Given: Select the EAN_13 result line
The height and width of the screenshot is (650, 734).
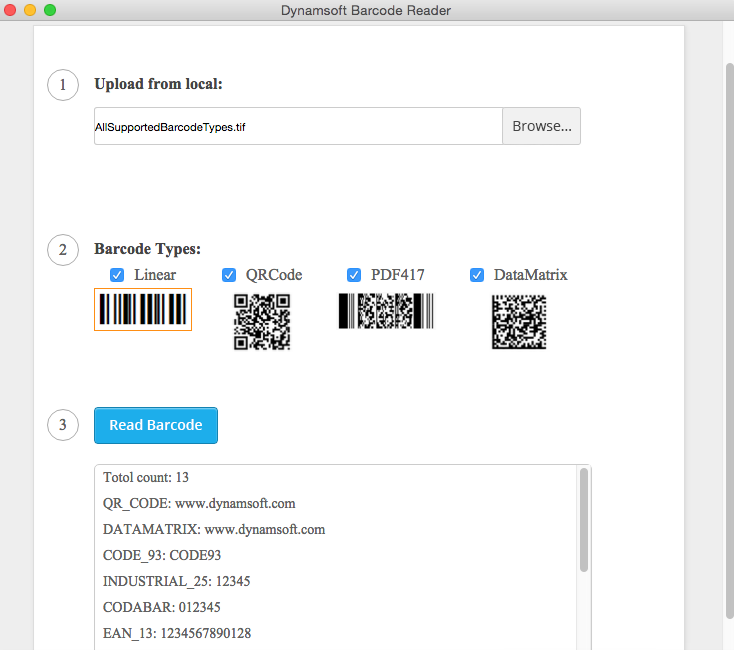Looking at the screenshot, I should click(177, 633).
